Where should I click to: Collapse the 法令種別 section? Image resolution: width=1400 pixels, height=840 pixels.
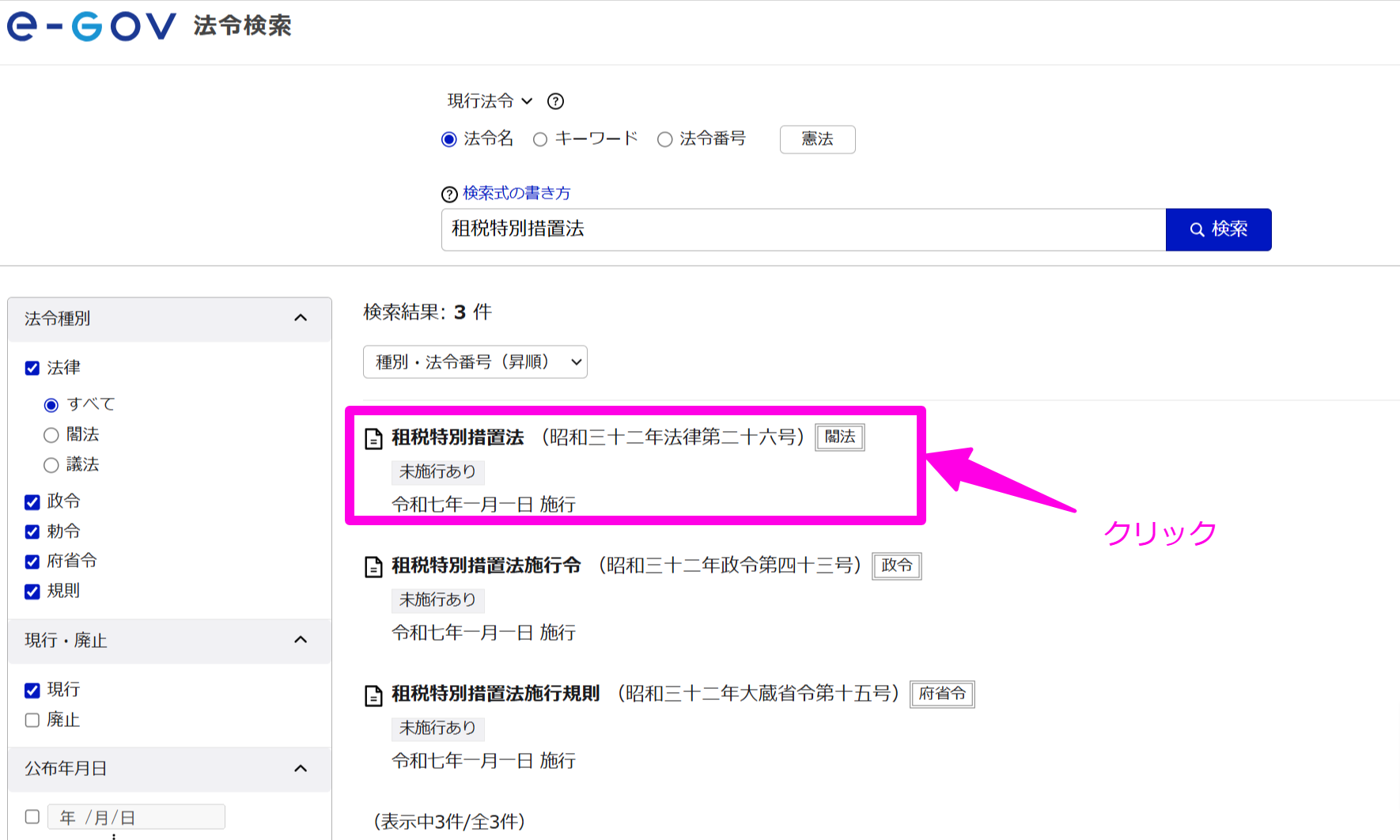[x=301, y=318]
